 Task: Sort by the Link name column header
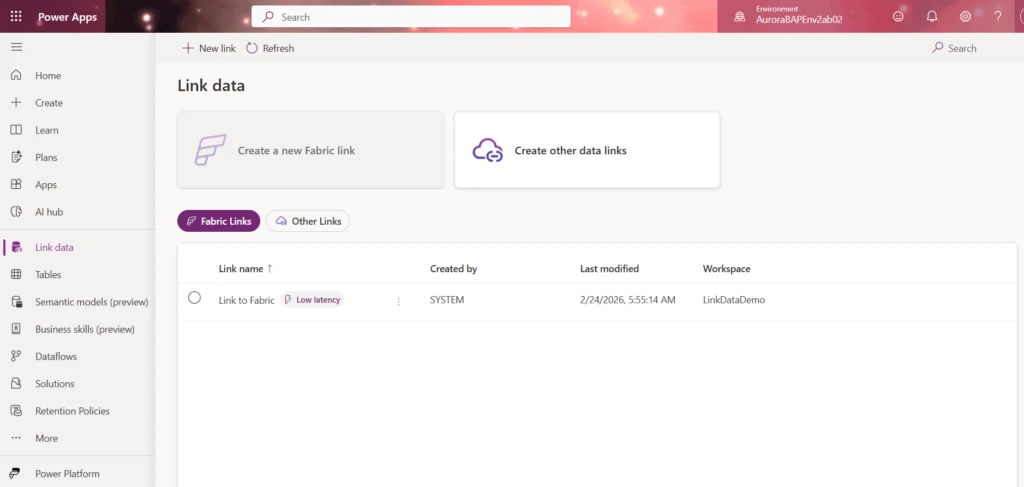point(246,268)
